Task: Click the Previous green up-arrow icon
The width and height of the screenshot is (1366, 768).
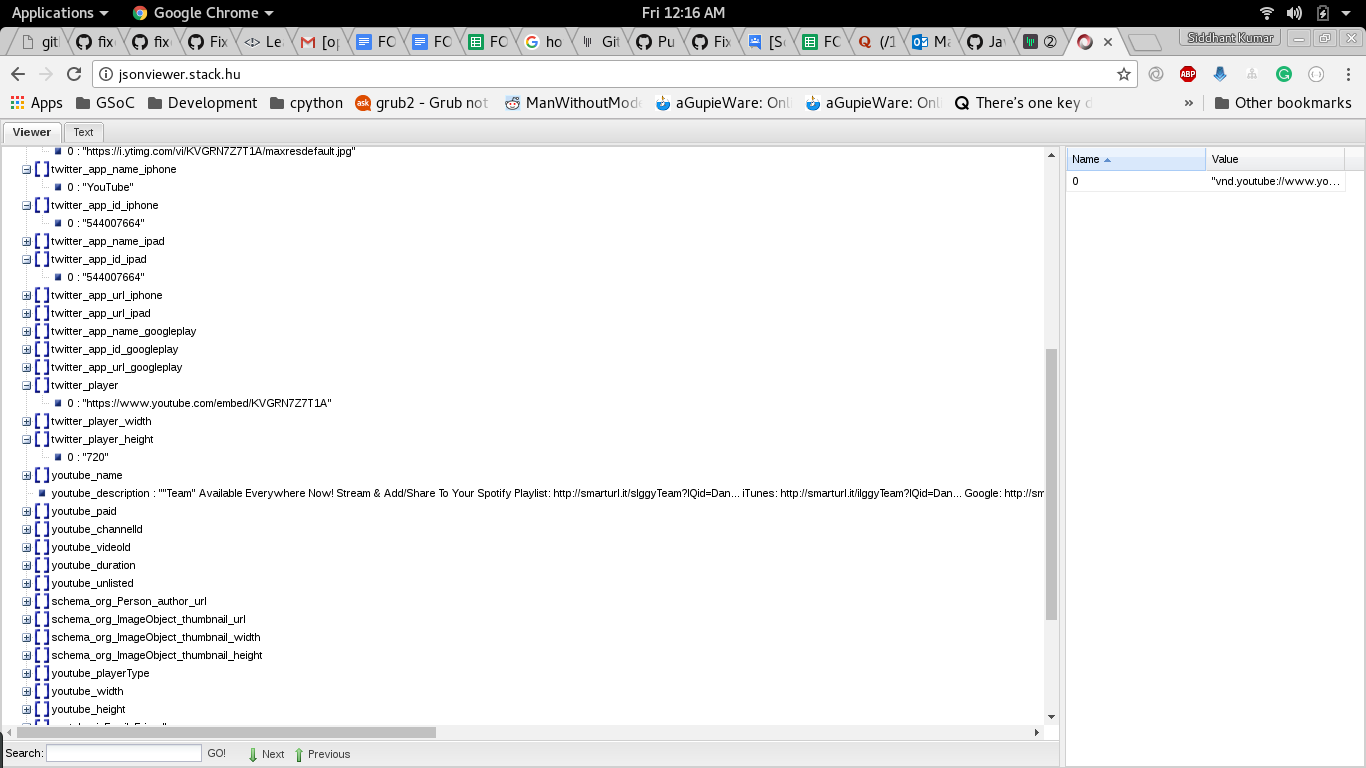Action: 299,755
